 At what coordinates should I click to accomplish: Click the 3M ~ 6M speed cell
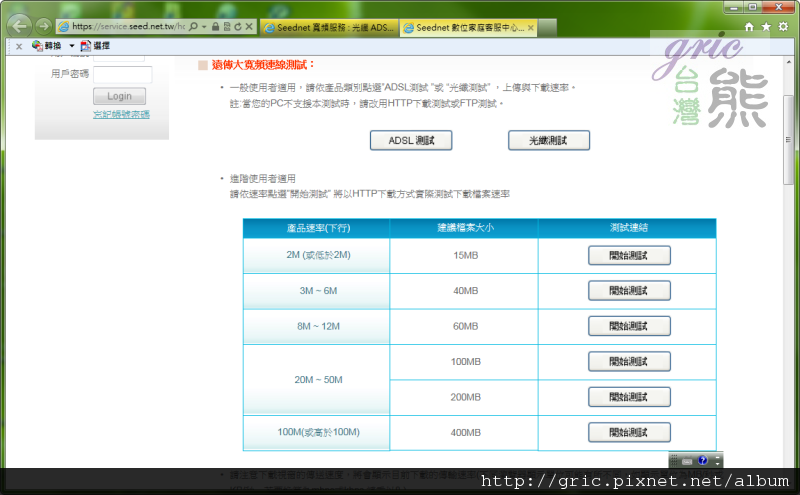coord(317,291)
